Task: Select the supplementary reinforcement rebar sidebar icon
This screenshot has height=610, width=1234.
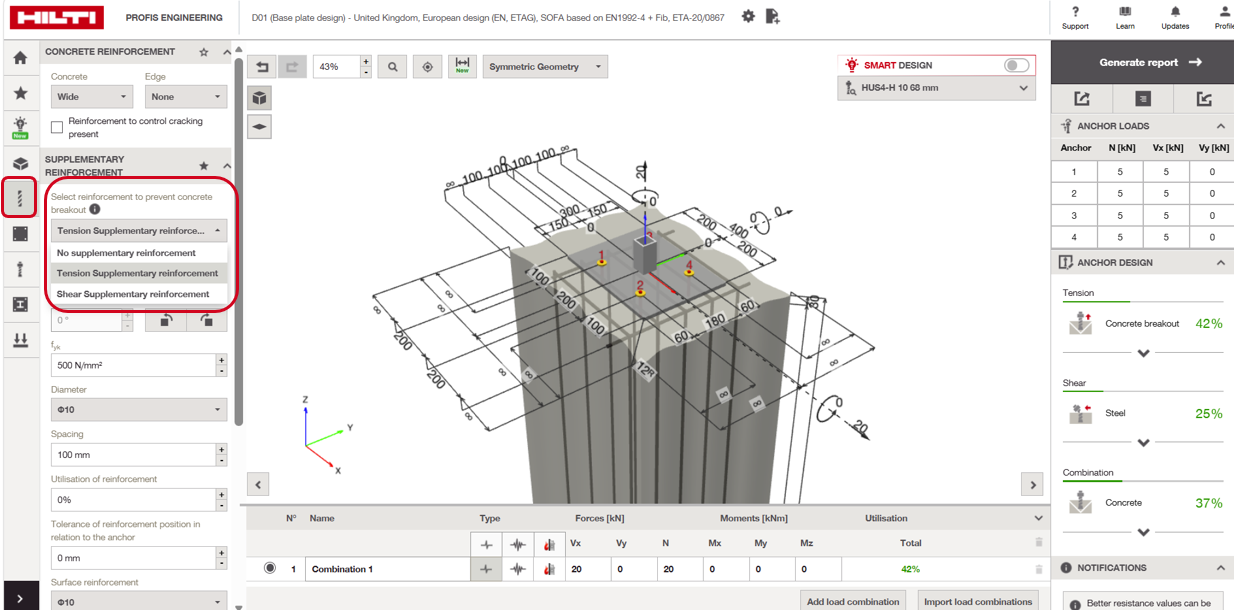Action: click(19, 197)
